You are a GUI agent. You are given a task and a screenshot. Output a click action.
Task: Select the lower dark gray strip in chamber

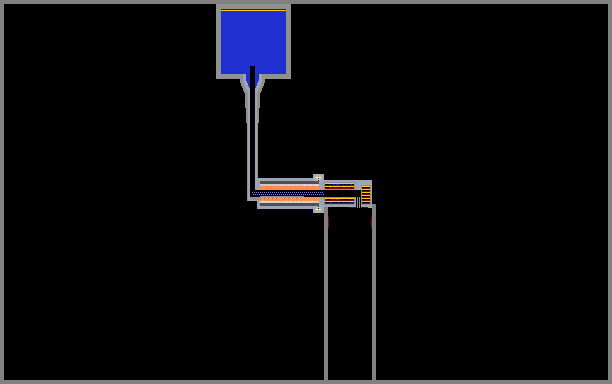click(x=289, y=204)
